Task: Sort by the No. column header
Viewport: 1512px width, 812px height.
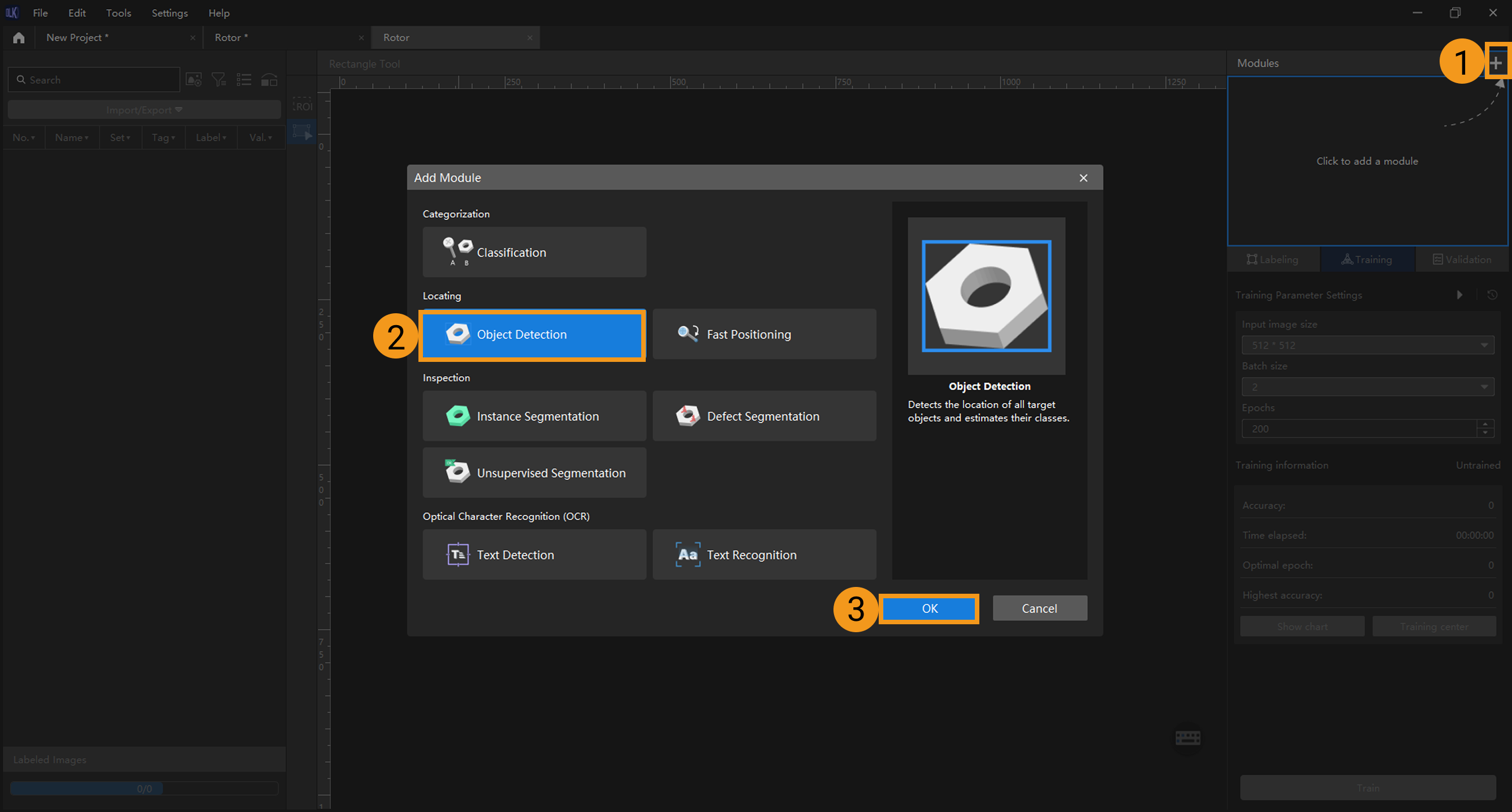Action: [24, 137]
